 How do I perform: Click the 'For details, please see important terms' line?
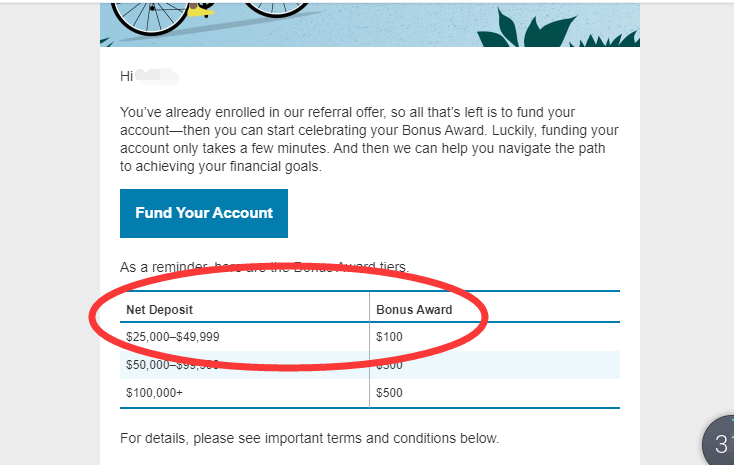tap(309, 438)
